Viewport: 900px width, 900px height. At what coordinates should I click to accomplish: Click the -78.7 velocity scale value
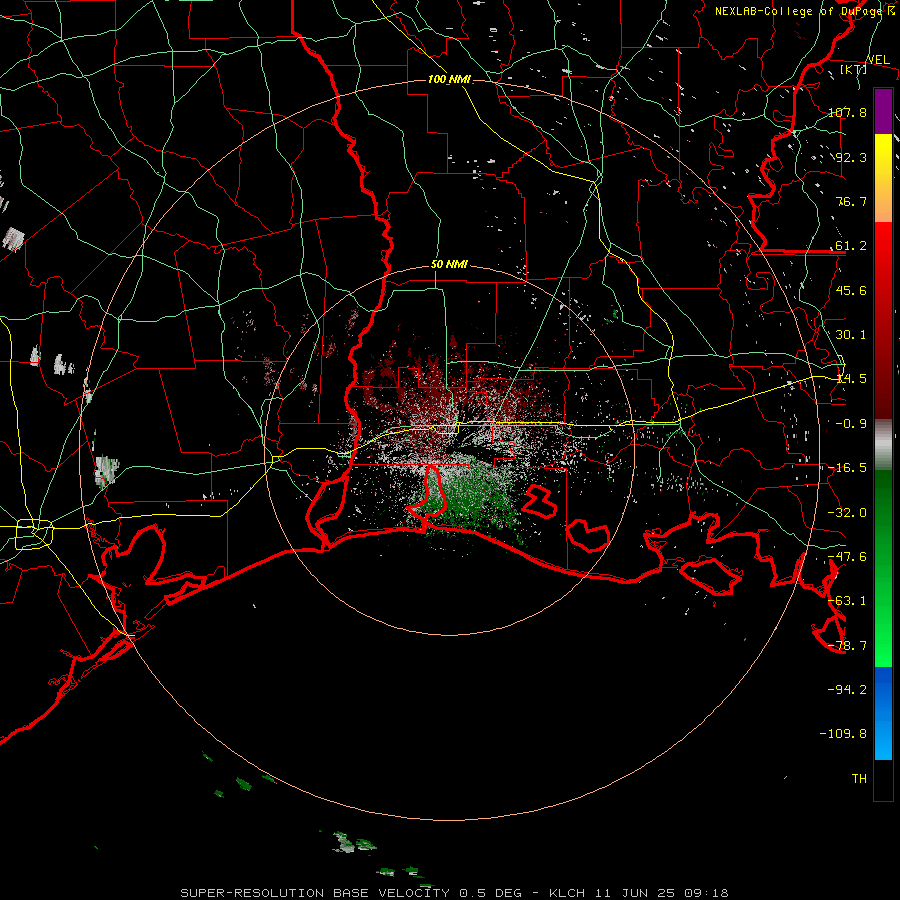(847, 646)
